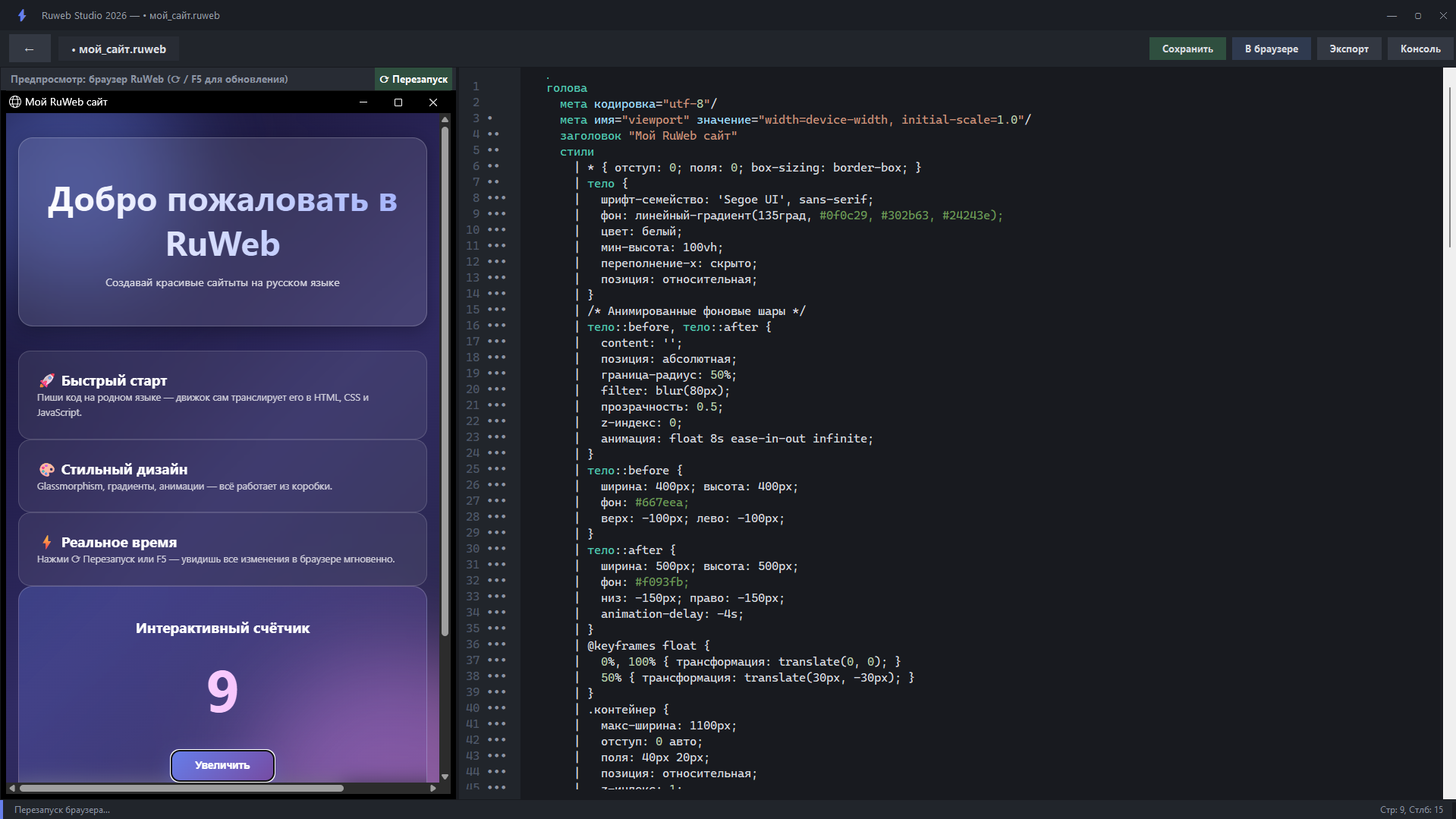Click the Увеличить counter button
The height and width of the screenshot is (819, 1456).
tap(222, 765)
